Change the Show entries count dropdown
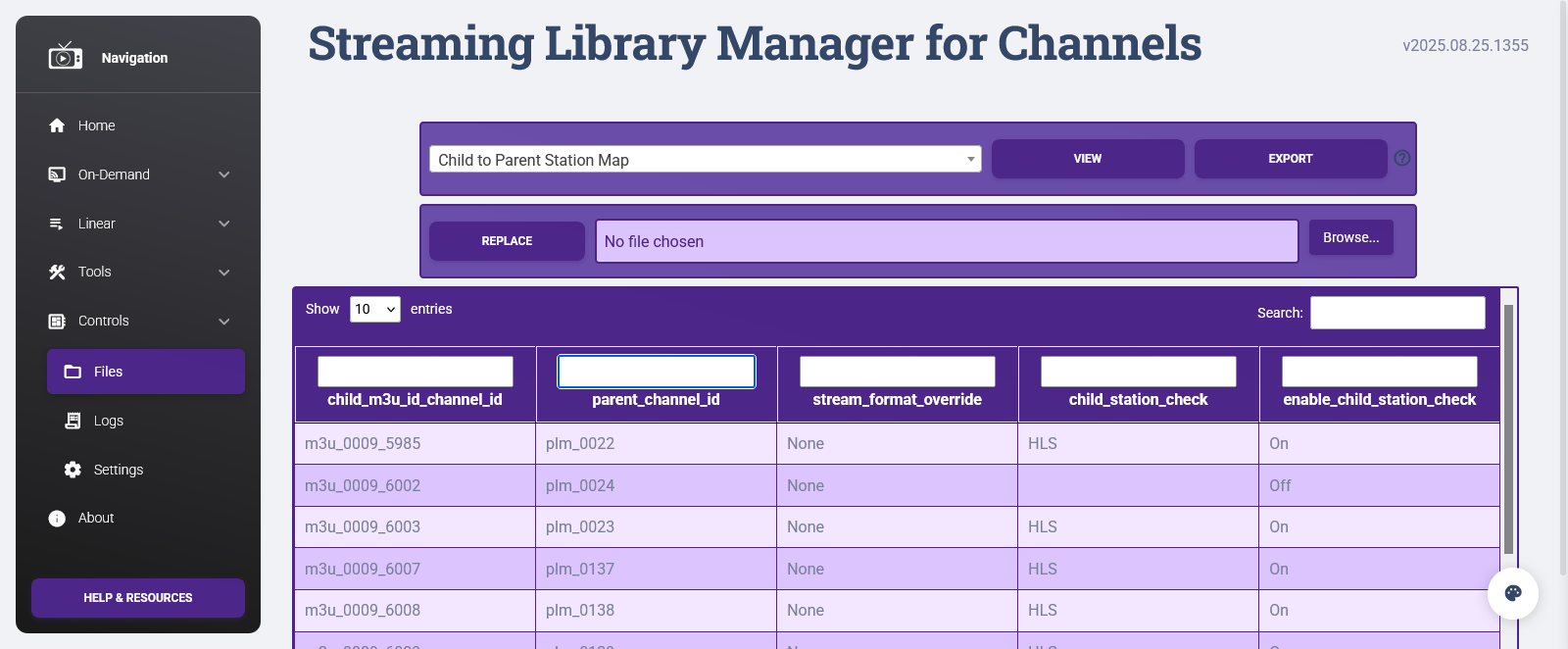The image size is (1568, 649). 375,310
